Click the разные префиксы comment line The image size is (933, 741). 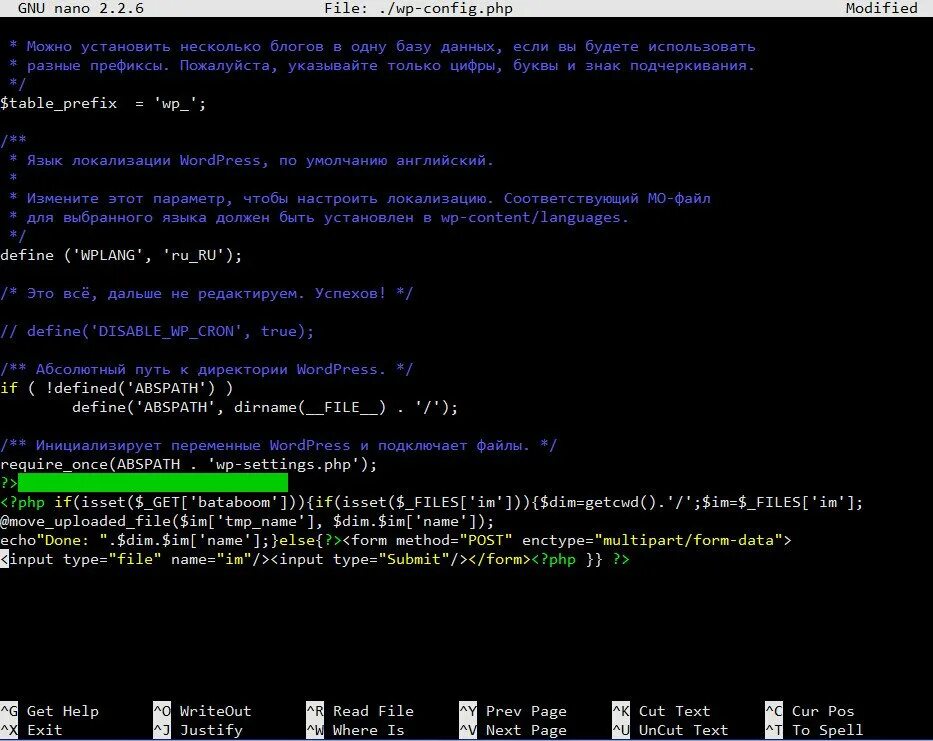tap(382, 65)
